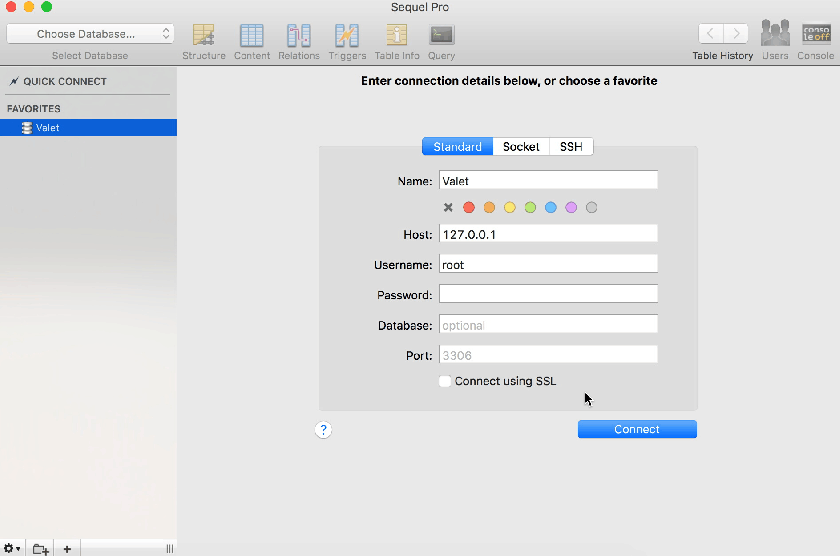Screen dimensions: 840x556
Task: Open the Query editor toolbar icon
Action: point(442,36)
